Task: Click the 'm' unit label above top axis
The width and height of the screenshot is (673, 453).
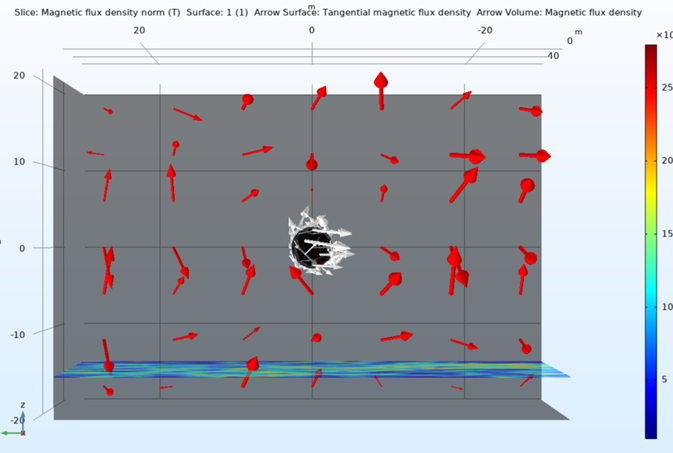Action: coord(311,21)
